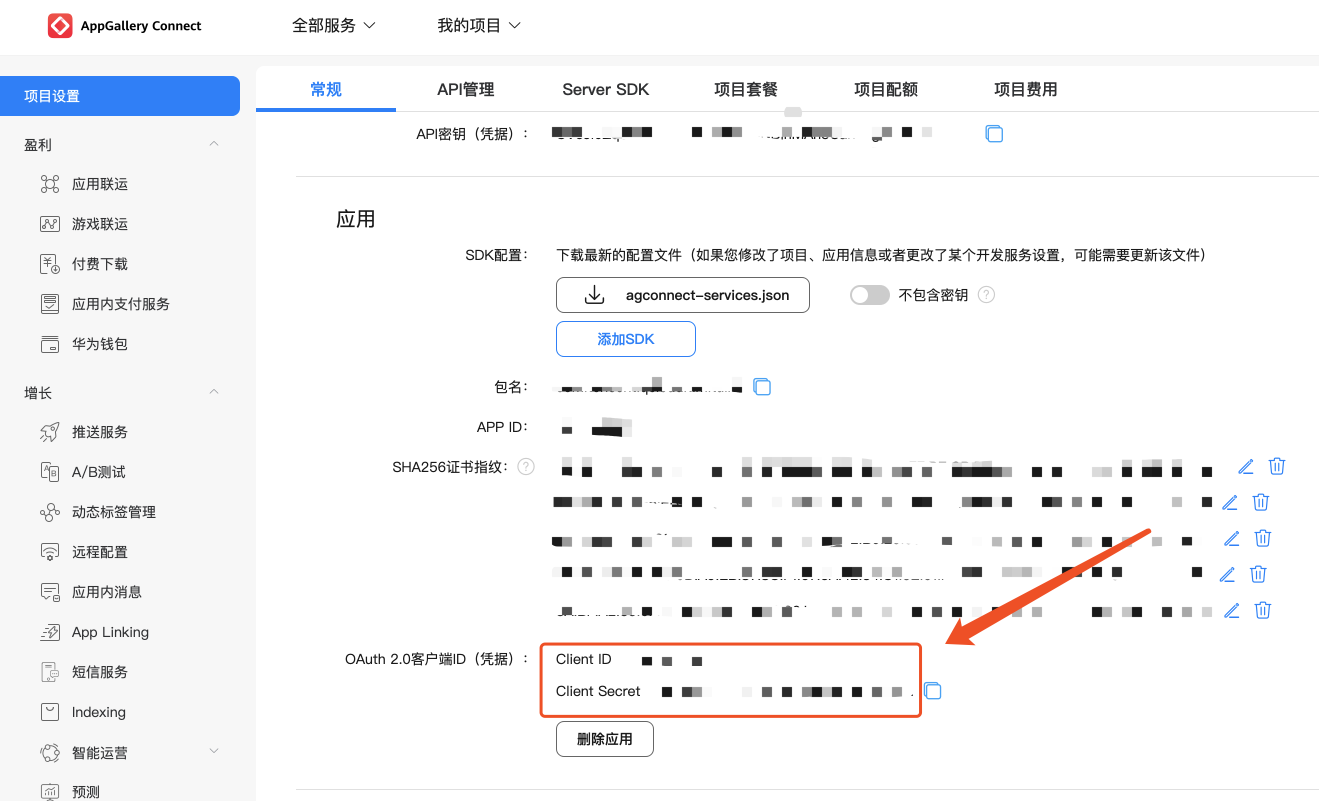Collapse the 盈利 sidebar section
This screenshot has height=801, width=1319.
[214, 144]
